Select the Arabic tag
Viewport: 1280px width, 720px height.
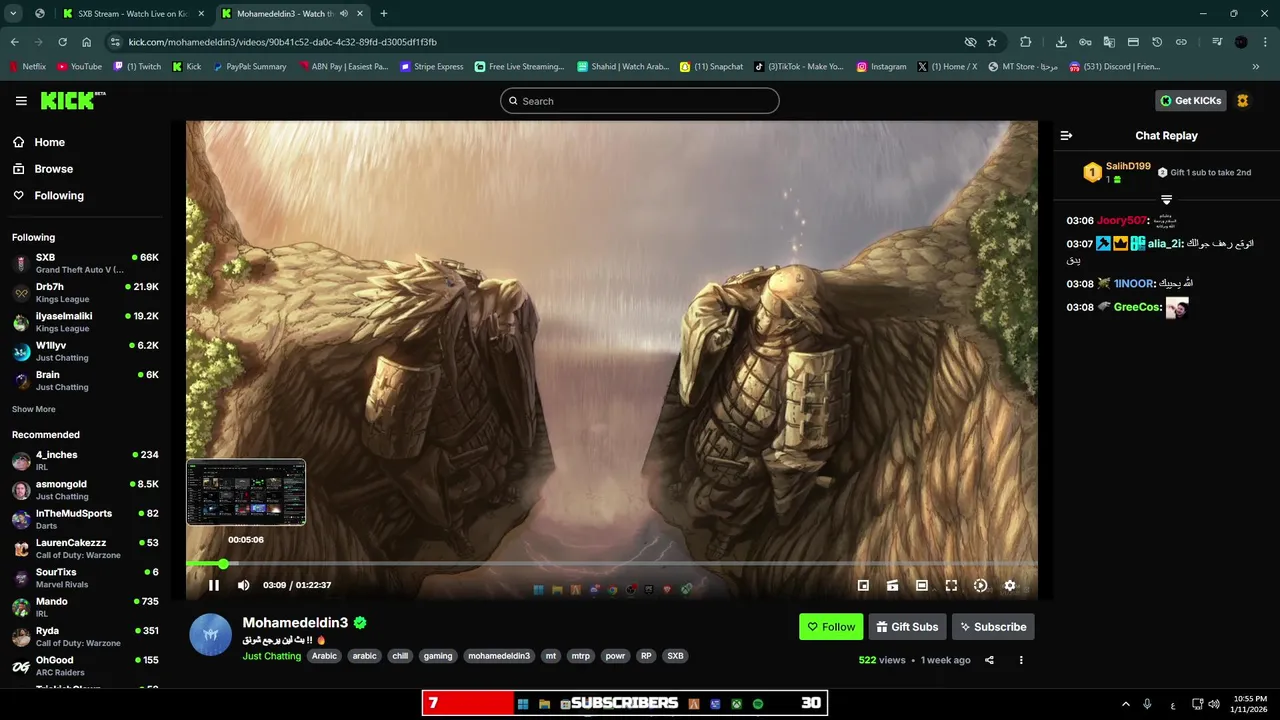(x=324, y=656)
